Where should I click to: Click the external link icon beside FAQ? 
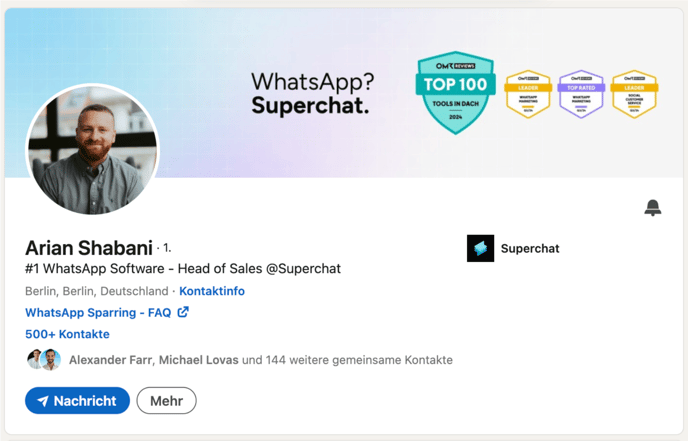point(183,312)
